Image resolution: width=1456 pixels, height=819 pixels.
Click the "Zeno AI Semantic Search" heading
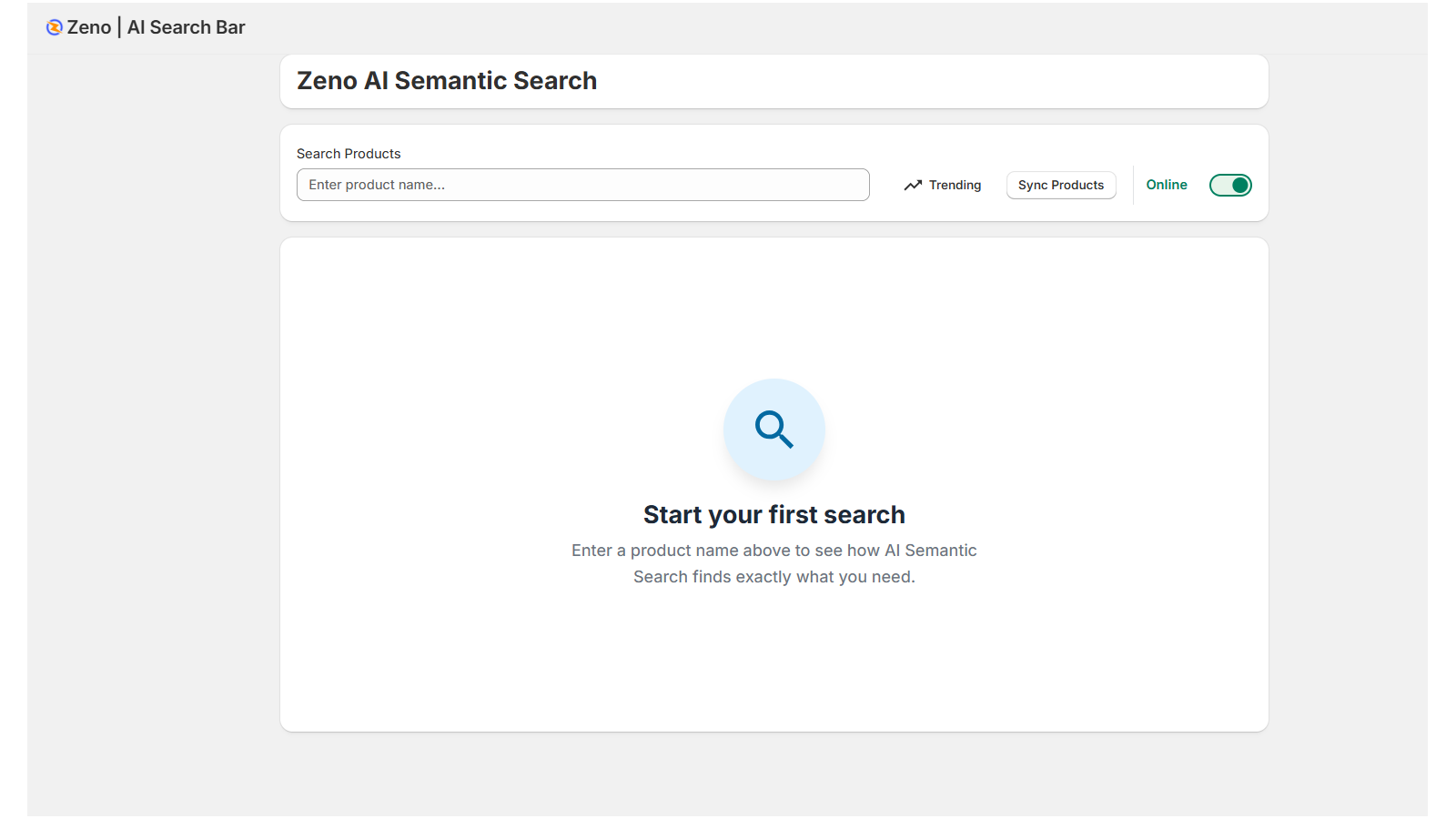click(446, 81)
